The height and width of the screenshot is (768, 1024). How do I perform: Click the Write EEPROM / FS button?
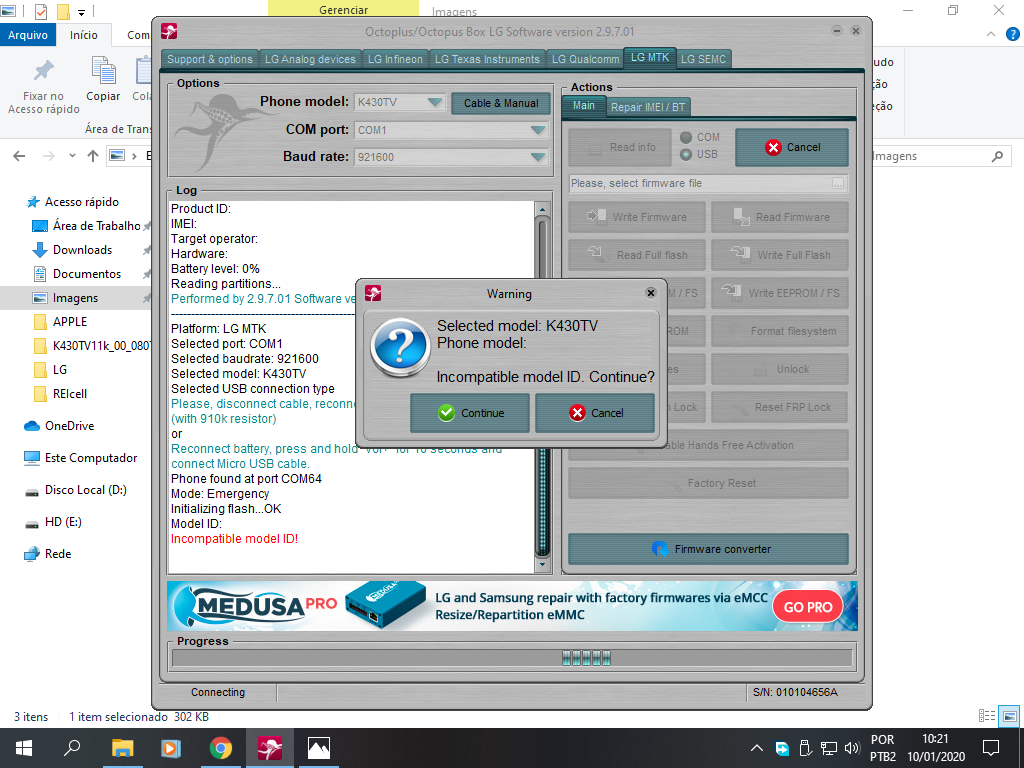click(780, 293)
